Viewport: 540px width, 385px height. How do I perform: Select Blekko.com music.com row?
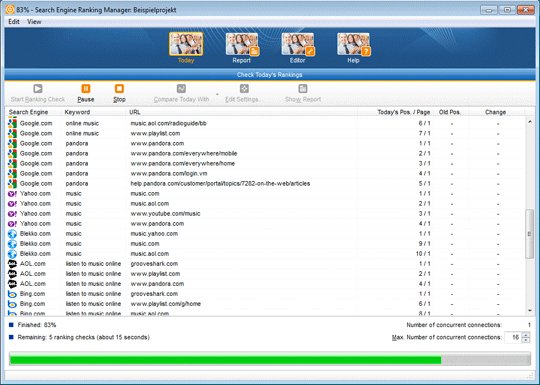pos(265,243)
